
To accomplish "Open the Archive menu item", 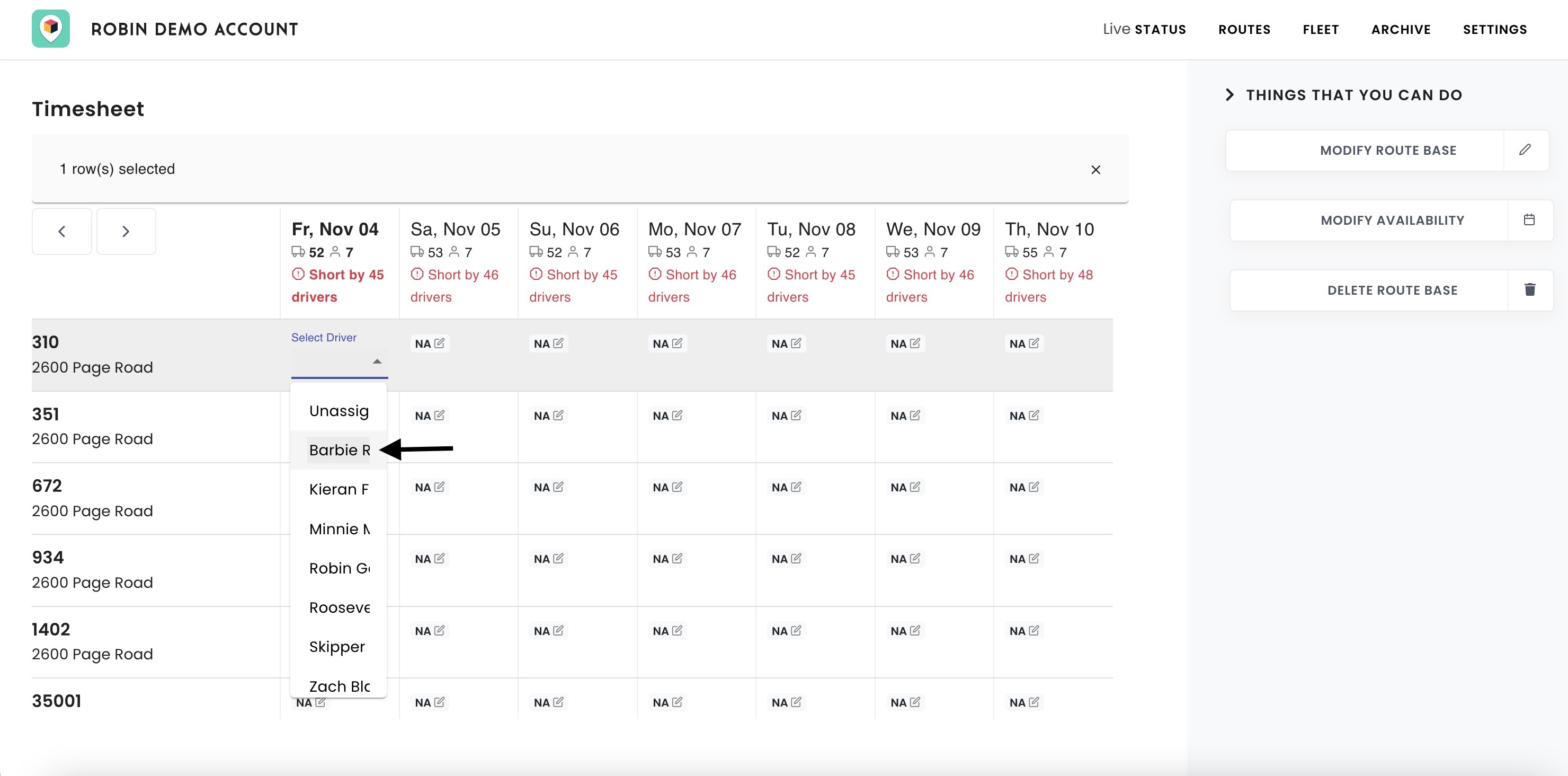I will 1401,29.
